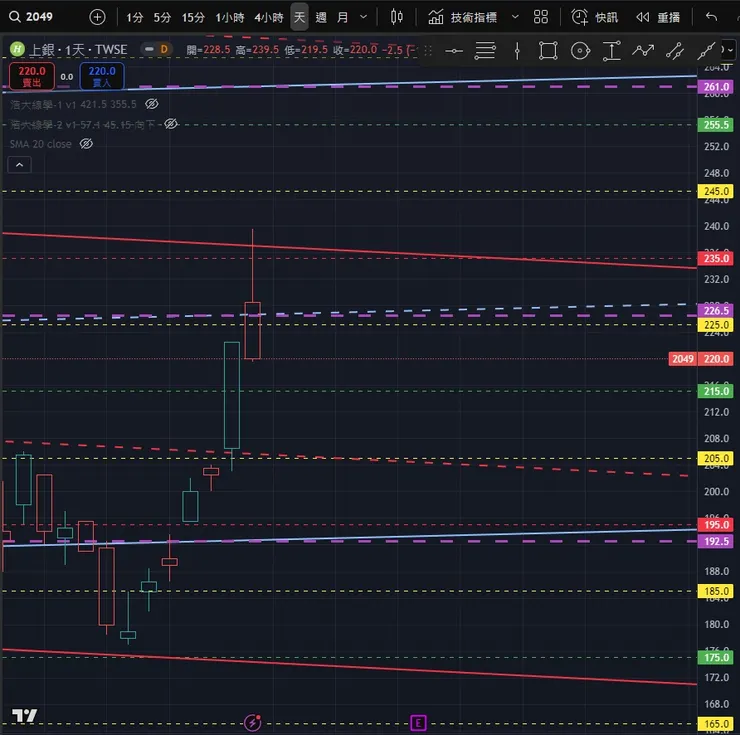The image size is (740, 735).
Task: Click the 220.0 賣出 sell button
Action: (32, 76)
